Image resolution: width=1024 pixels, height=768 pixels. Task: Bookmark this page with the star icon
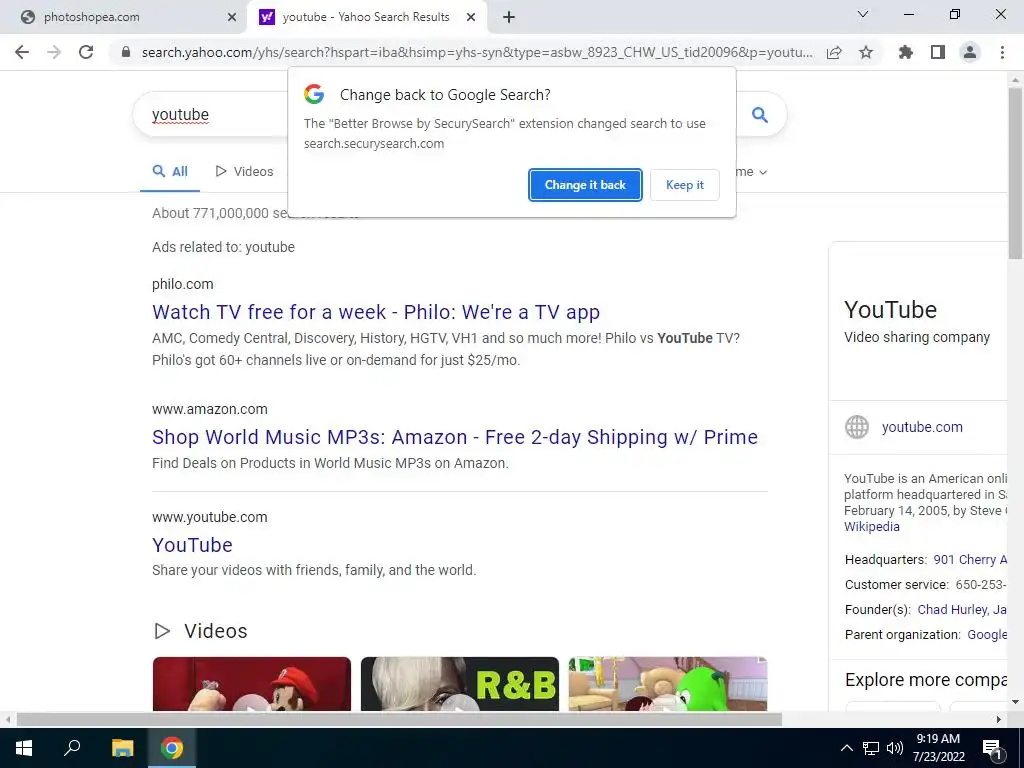click(x=866, y=52)
